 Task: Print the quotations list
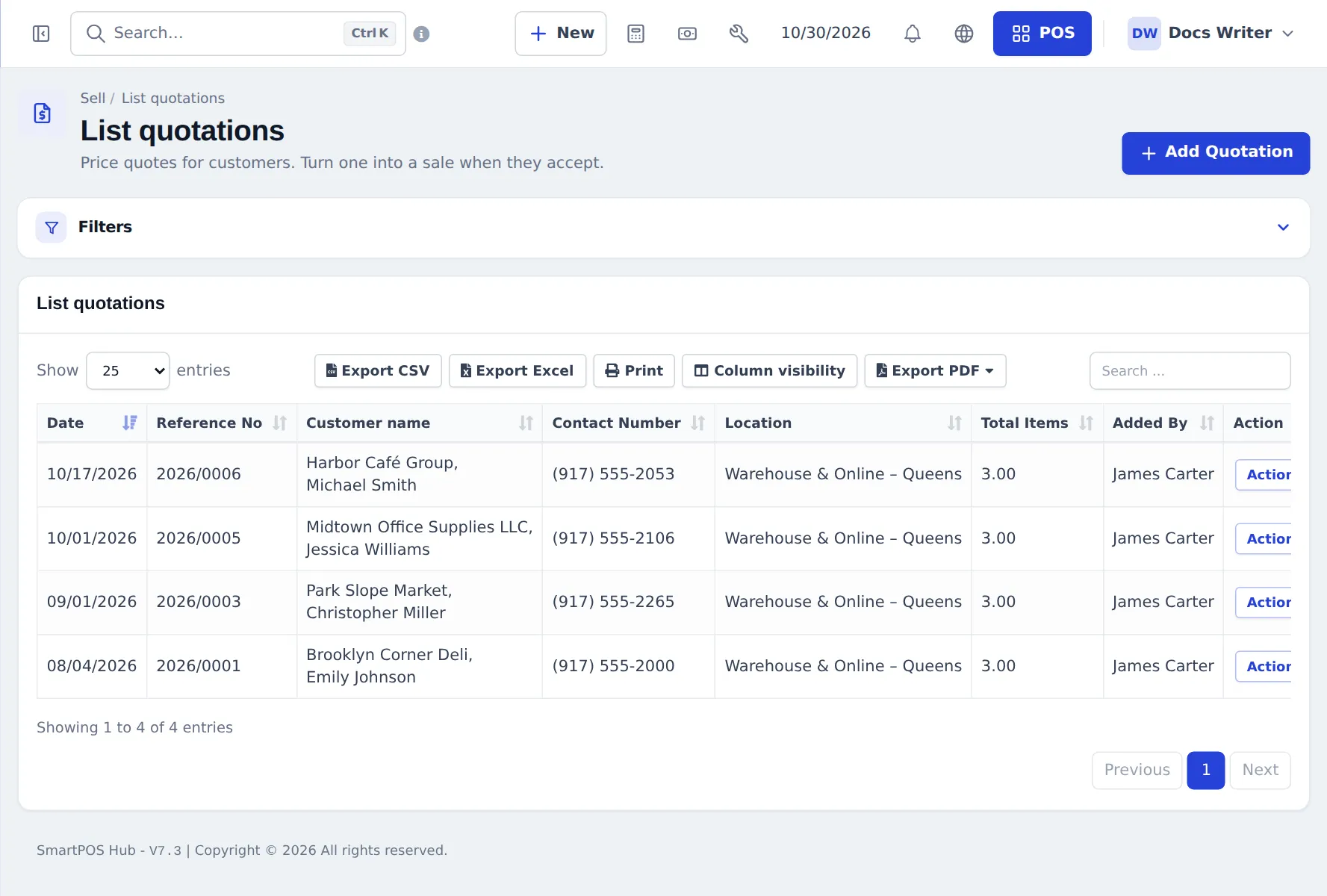634,371
